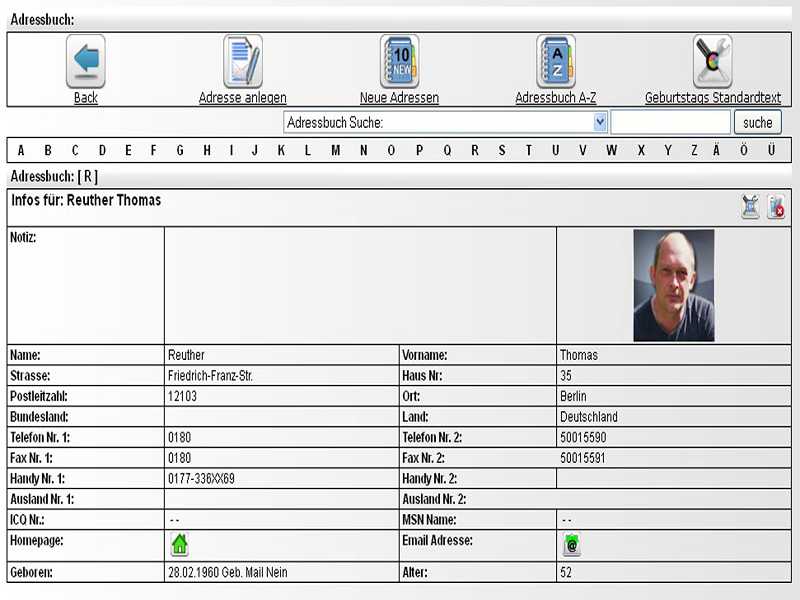Open the Adressbuch A-Z book icon
This screenshot has height=600, width=800.
[555, 62]
